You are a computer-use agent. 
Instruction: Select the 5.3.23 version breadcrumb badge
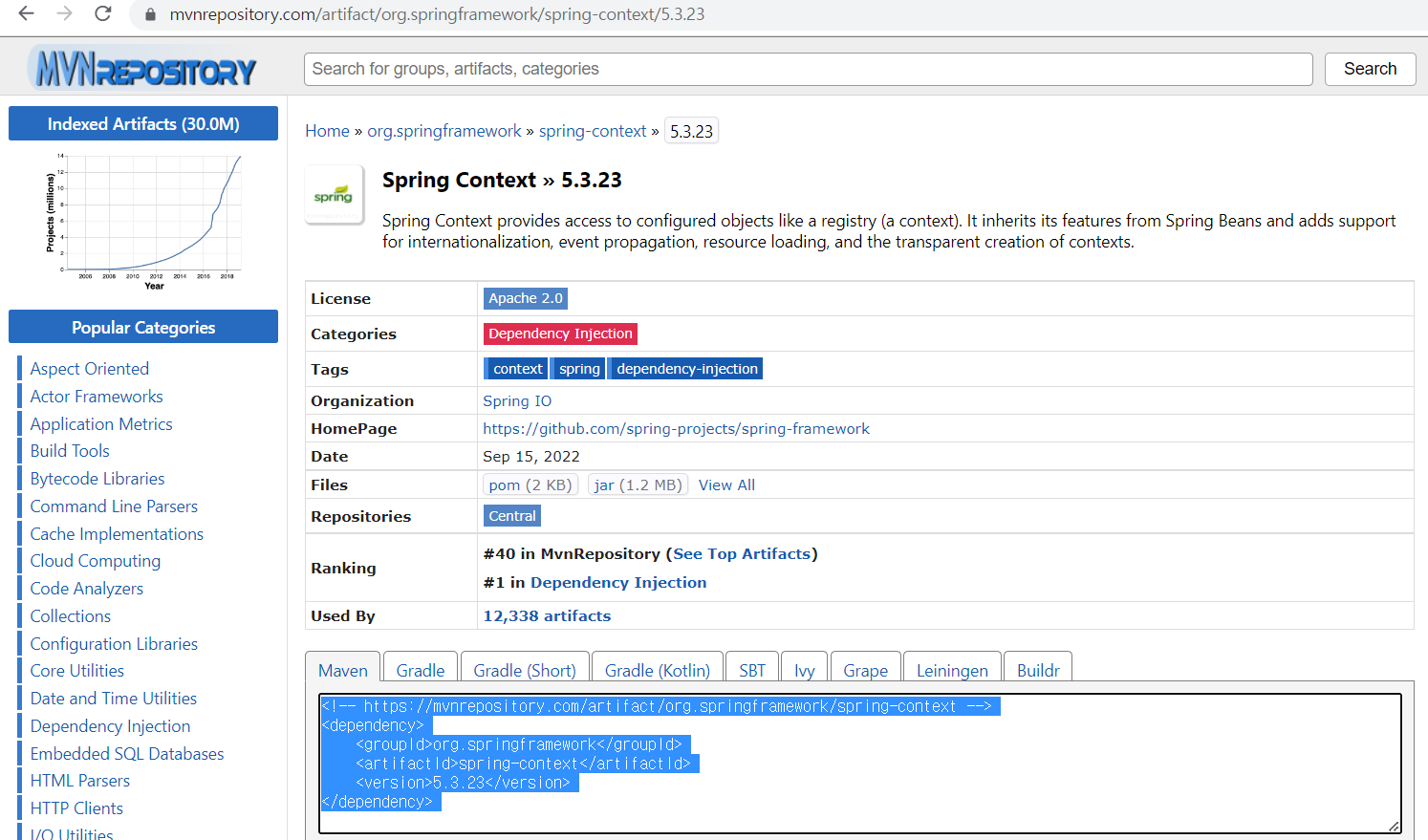(691, 131)
